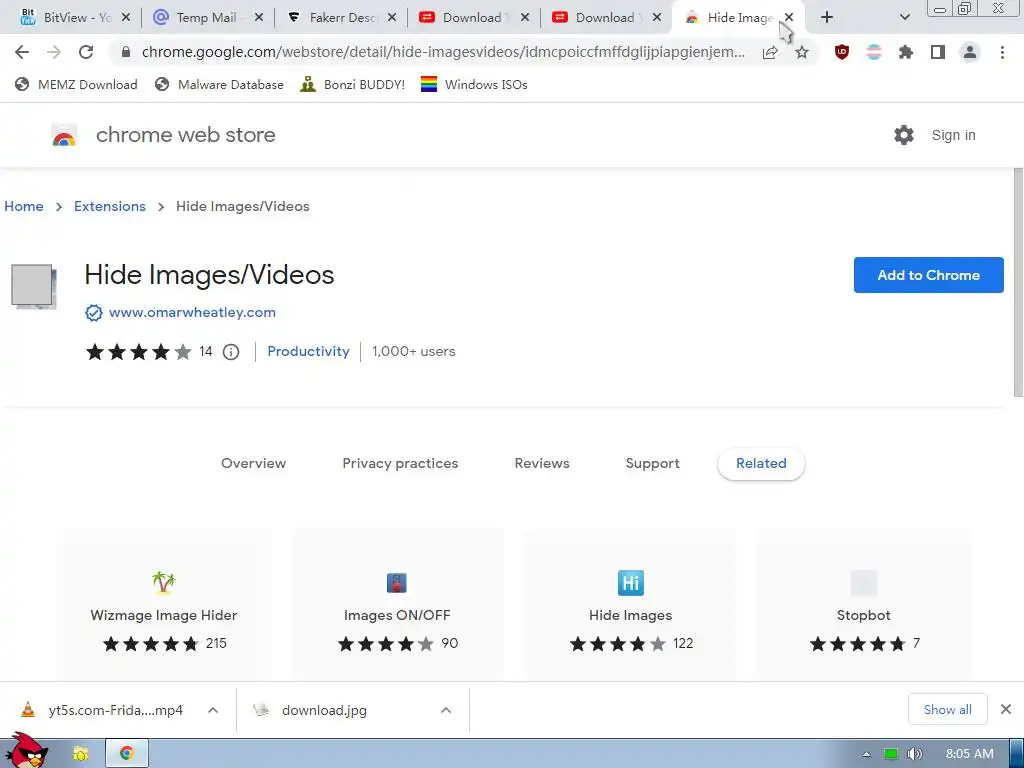Image resolution: width=1024 pixels, height=768 pixels.
Task: Open the Overview section tab
Action: click(253, 464)
